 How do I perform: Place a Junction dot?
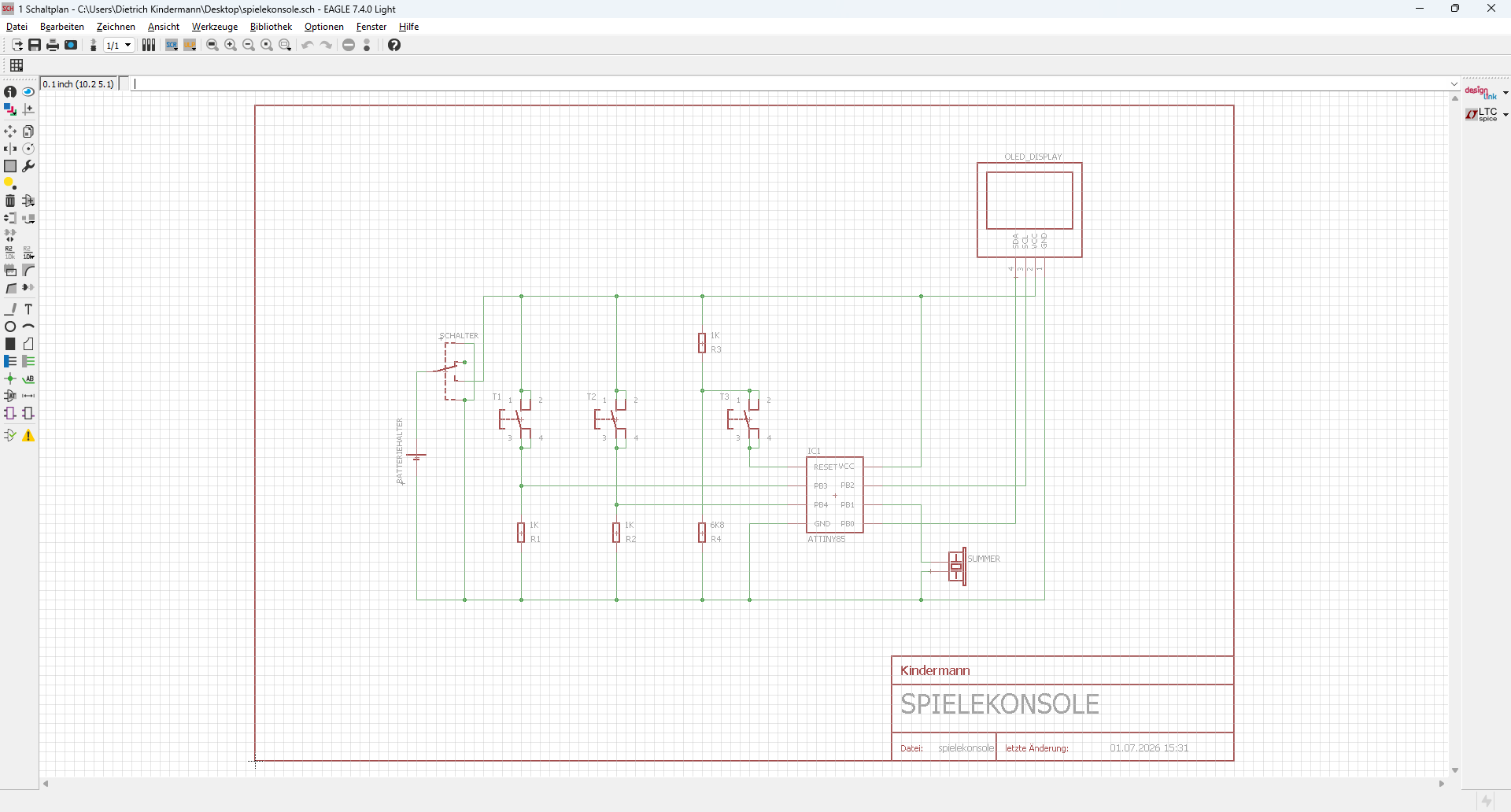pyautogui.click(x=10, y=378)
